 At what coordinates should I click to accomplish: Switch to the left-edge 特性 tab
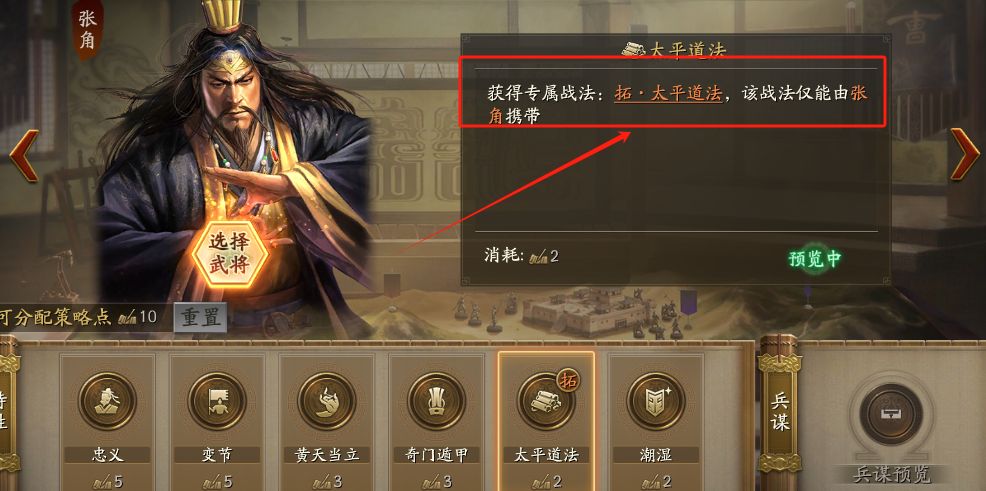(5, 411)
